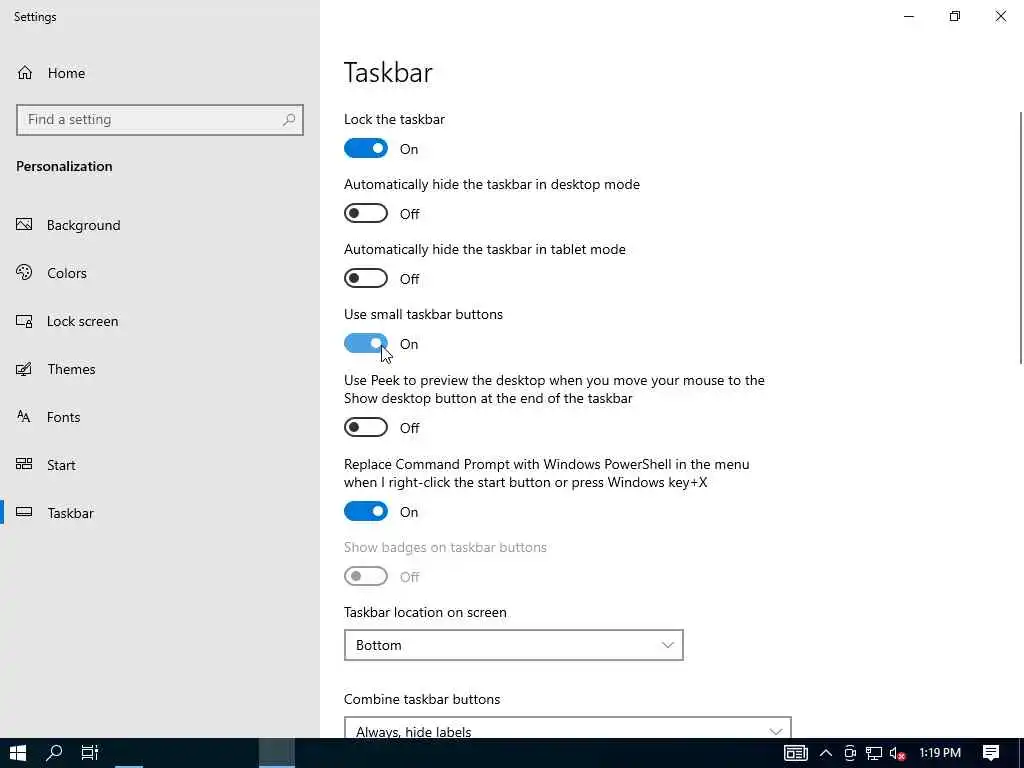Open the Lock screen icon in sidebar
Image resolution: width=1024 pixels, height=768 pixels.
point(24,321)
